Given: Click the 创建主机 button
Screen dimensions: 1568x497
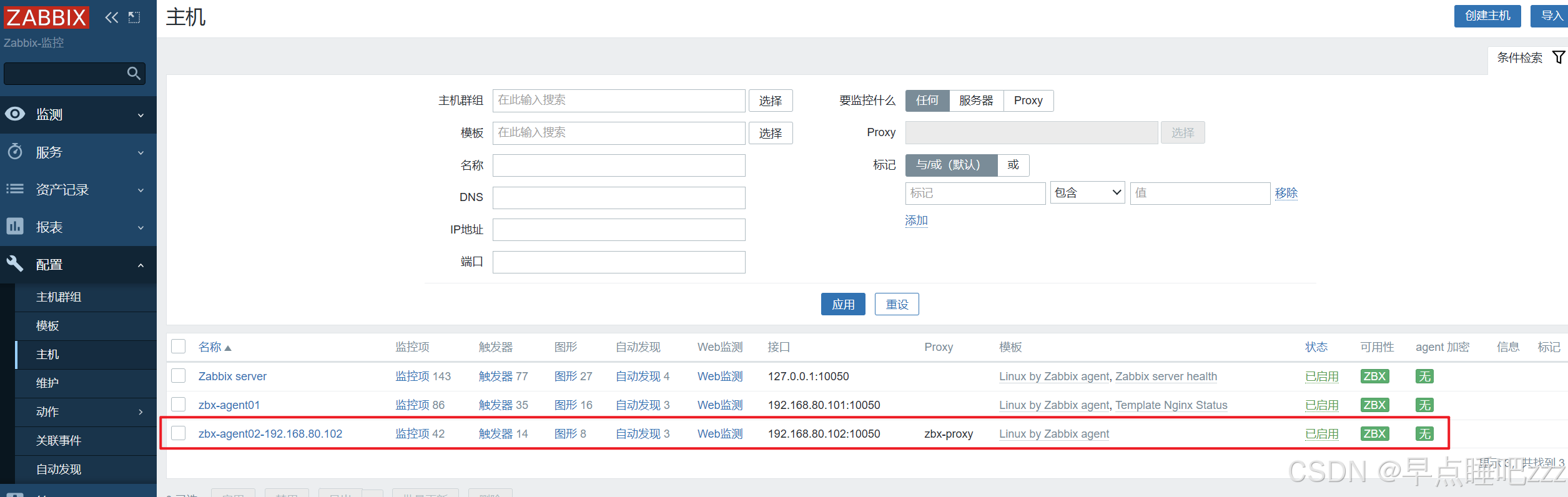Looking at the screenshot, I should pos(1487,16).
